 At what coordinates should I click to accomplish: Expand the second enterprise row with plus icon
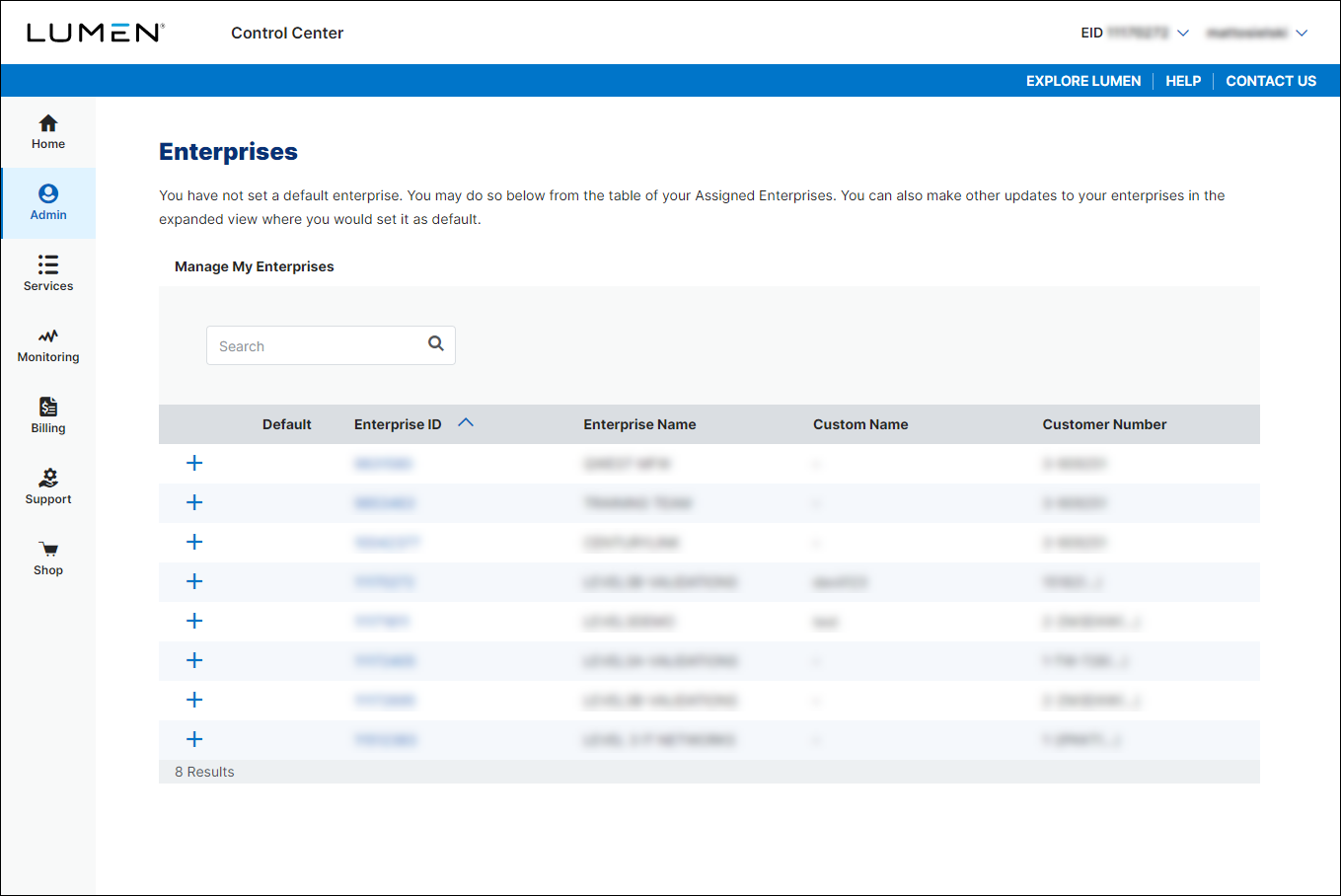pos(194,502)
